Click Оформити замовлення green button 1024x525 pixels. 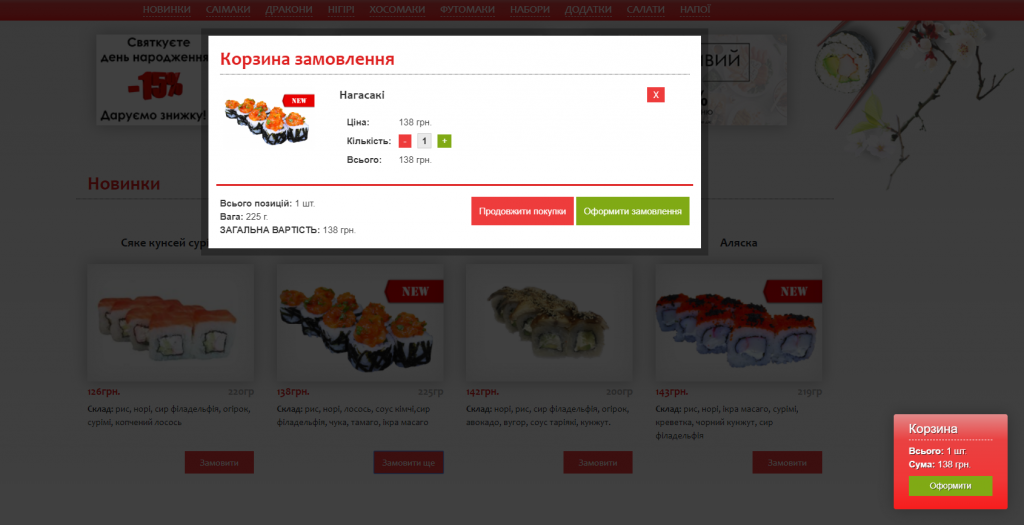coord(632,211)
